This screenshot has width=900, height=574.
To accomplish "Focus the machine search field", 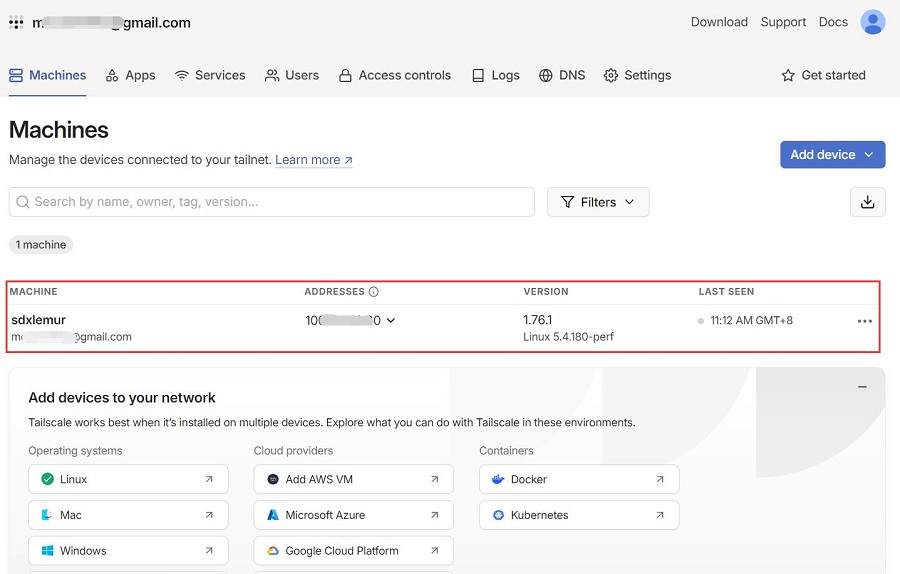I will (x=271, y=201).
